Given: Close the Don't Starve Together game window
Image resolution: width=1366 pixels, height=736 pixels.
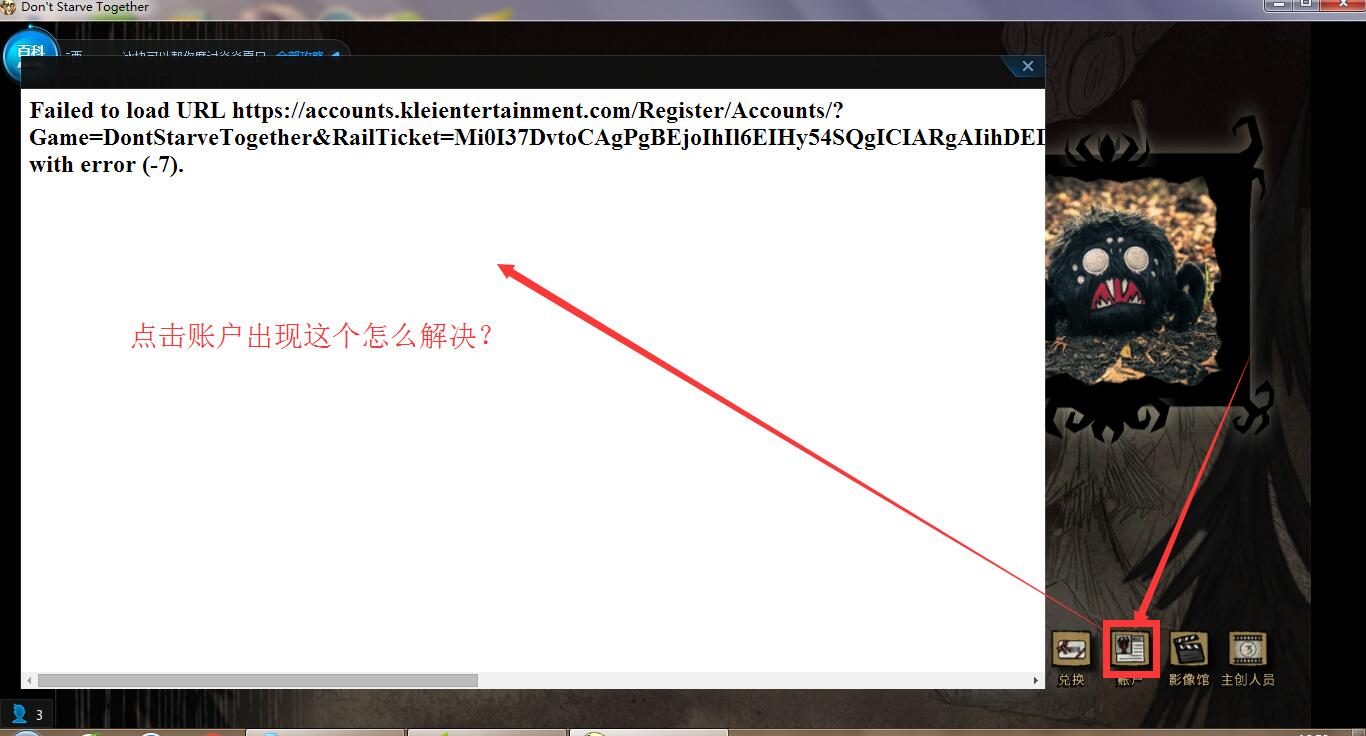Looking at the screenshot, I should [1342, 5].
